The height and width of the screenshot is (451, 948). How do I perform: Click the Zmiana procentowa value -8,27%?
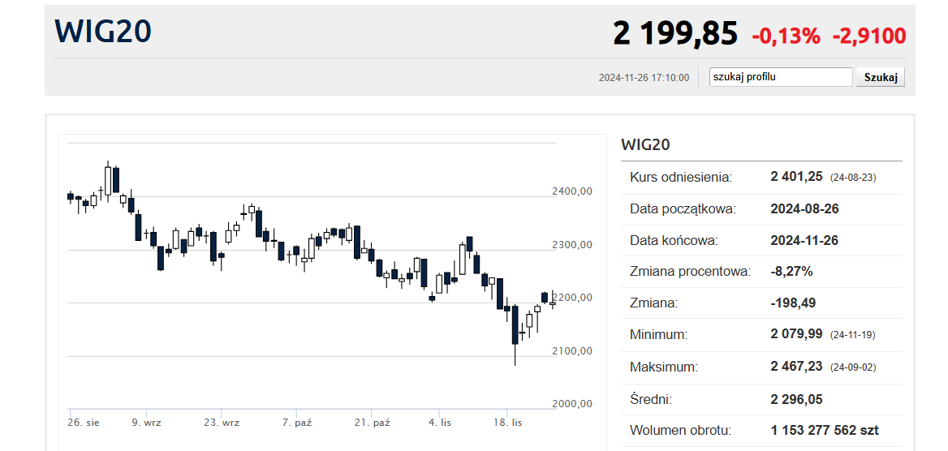(791, 271)
